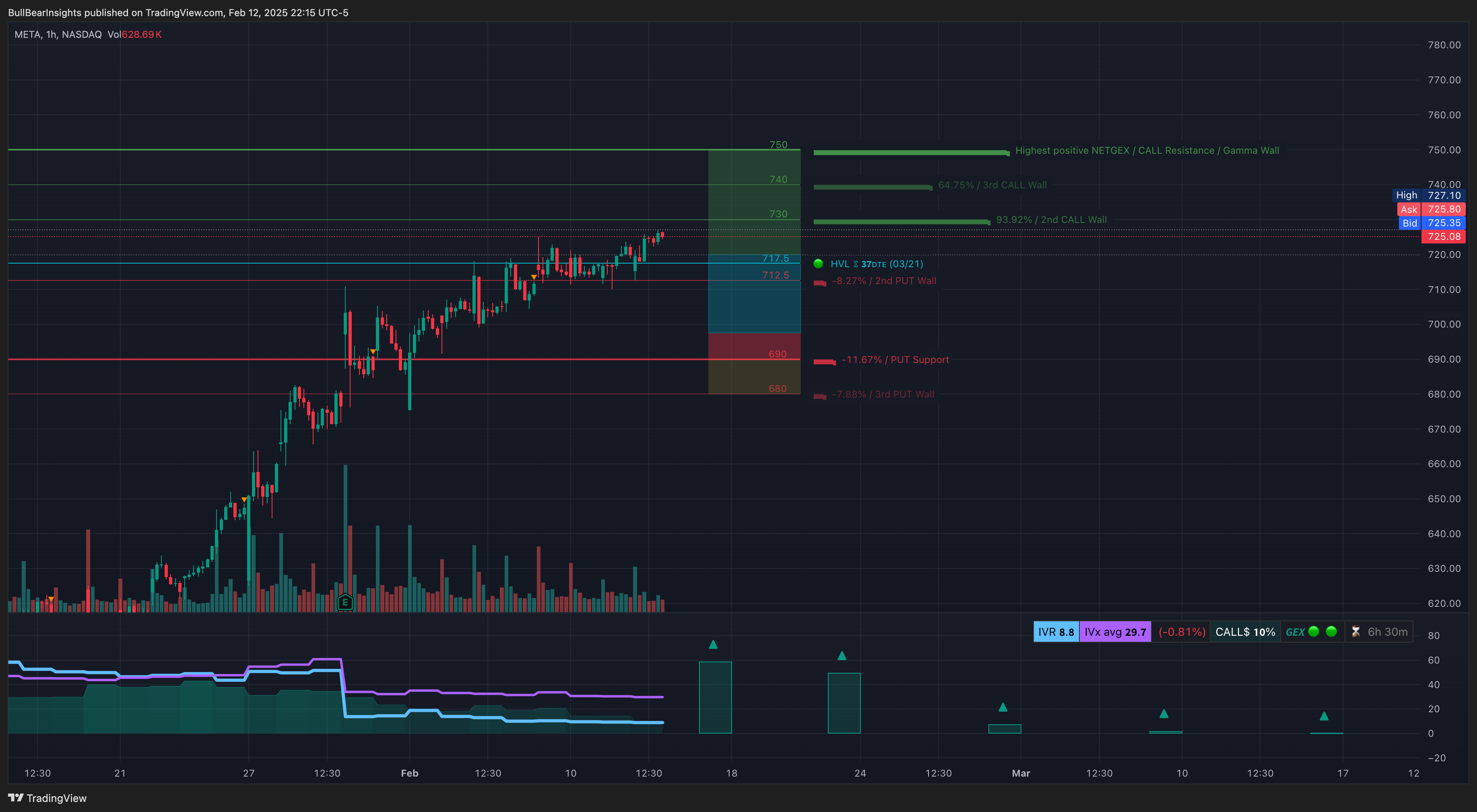Image resolution: width=1477 pixels, height=812 pixels.
Task: Click the Vol 628.69K volume readout
Action: click(134, 35)
